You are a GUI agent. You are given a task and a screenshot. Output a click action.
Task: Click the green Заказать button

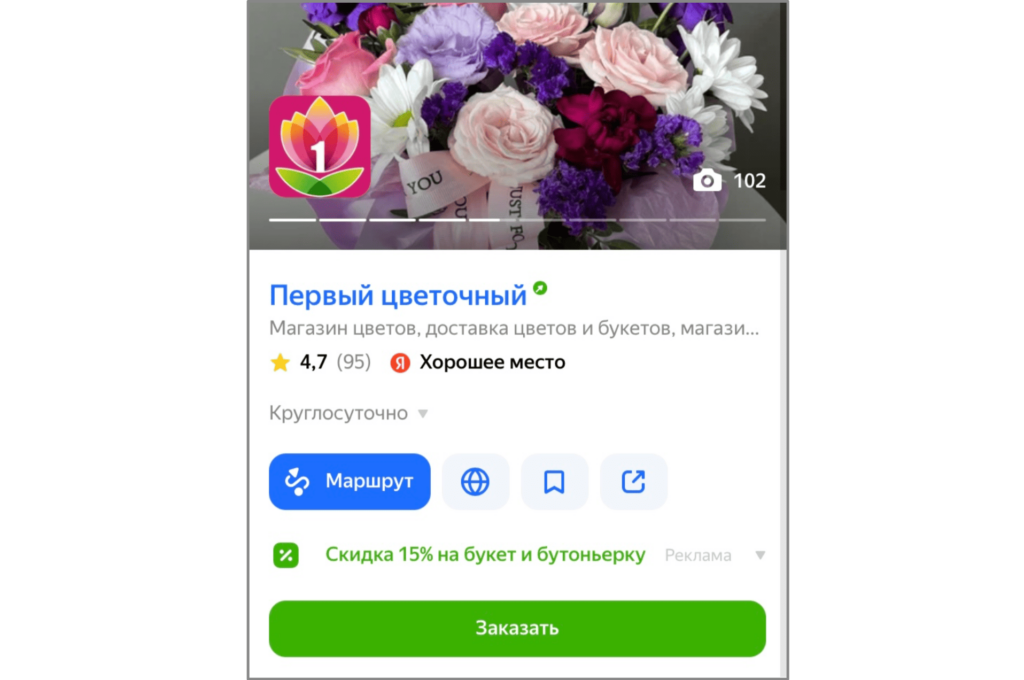pos(517,628)
